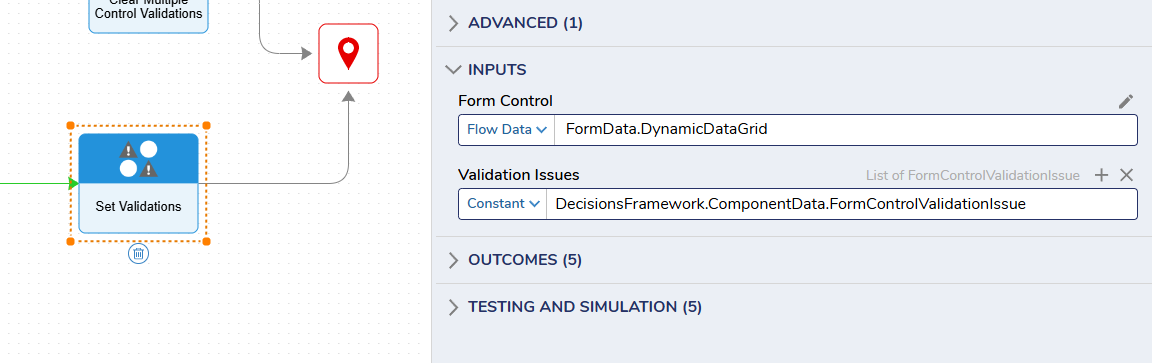
Task: Click the red end-step pin icon
Action: click(348, 53)
